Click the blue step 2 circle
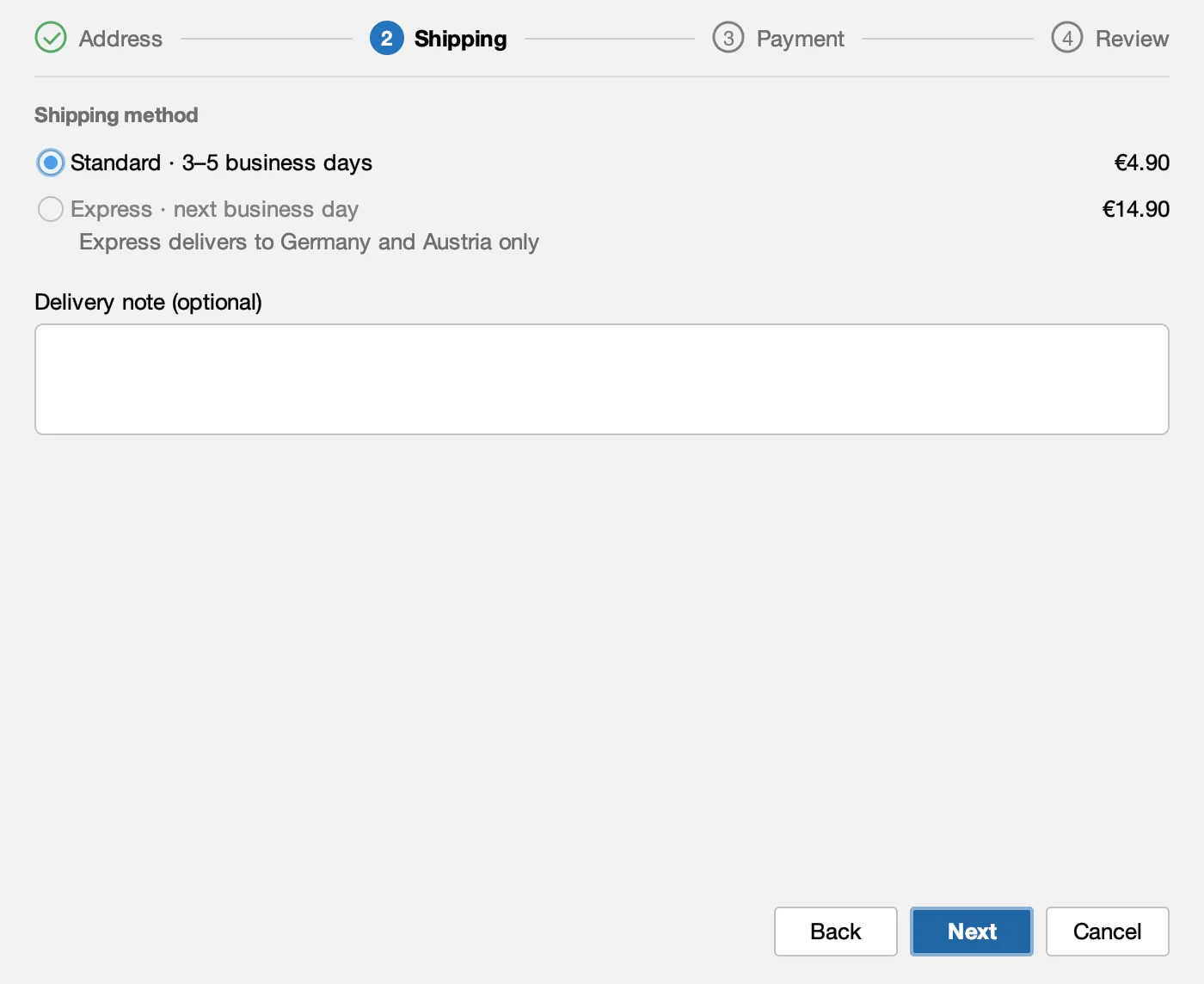The image size is (1204, 984). click(386, 38)
